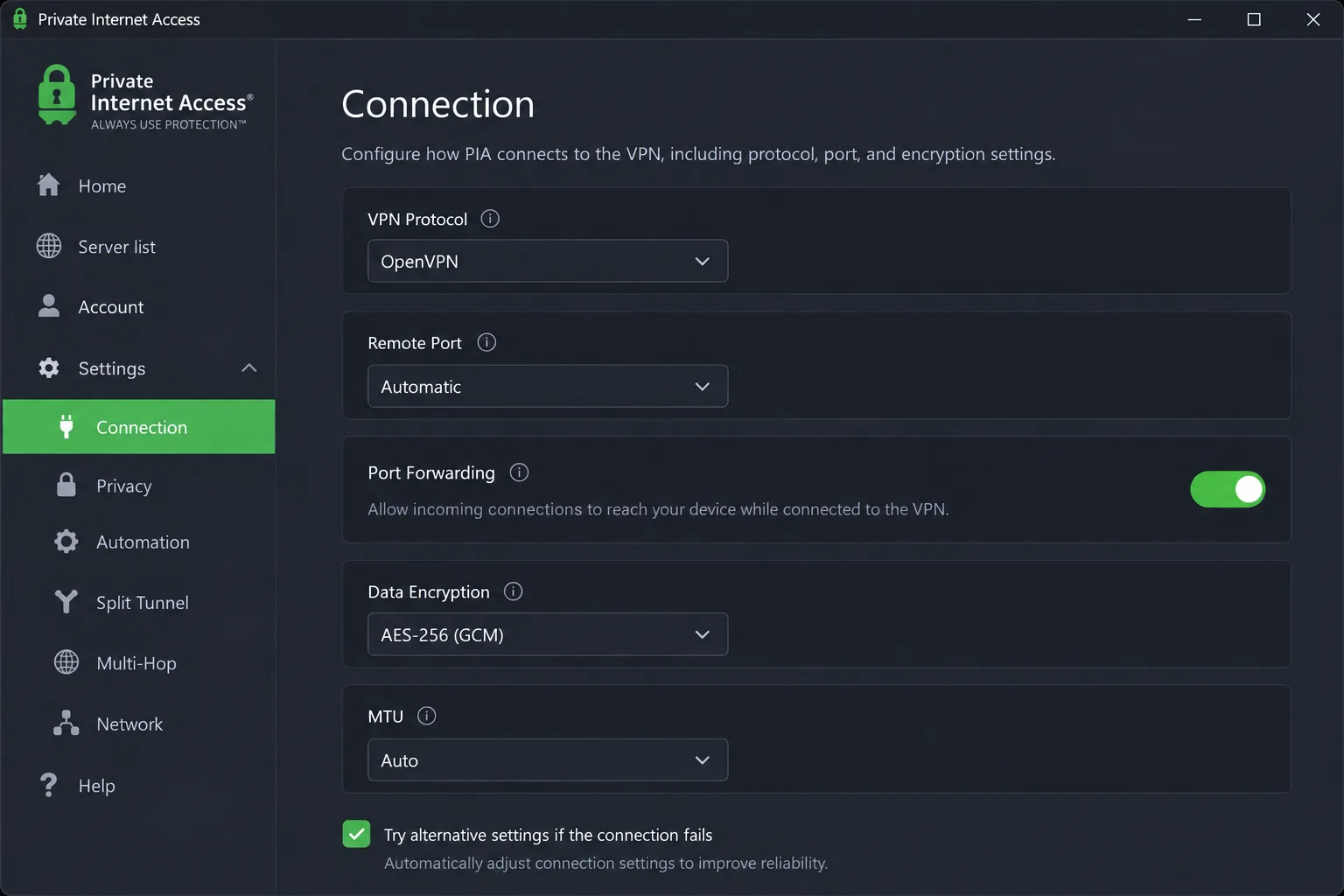1344x896 pixels.
Task: Show info for VPN Protocol
Action: point(490,219)
